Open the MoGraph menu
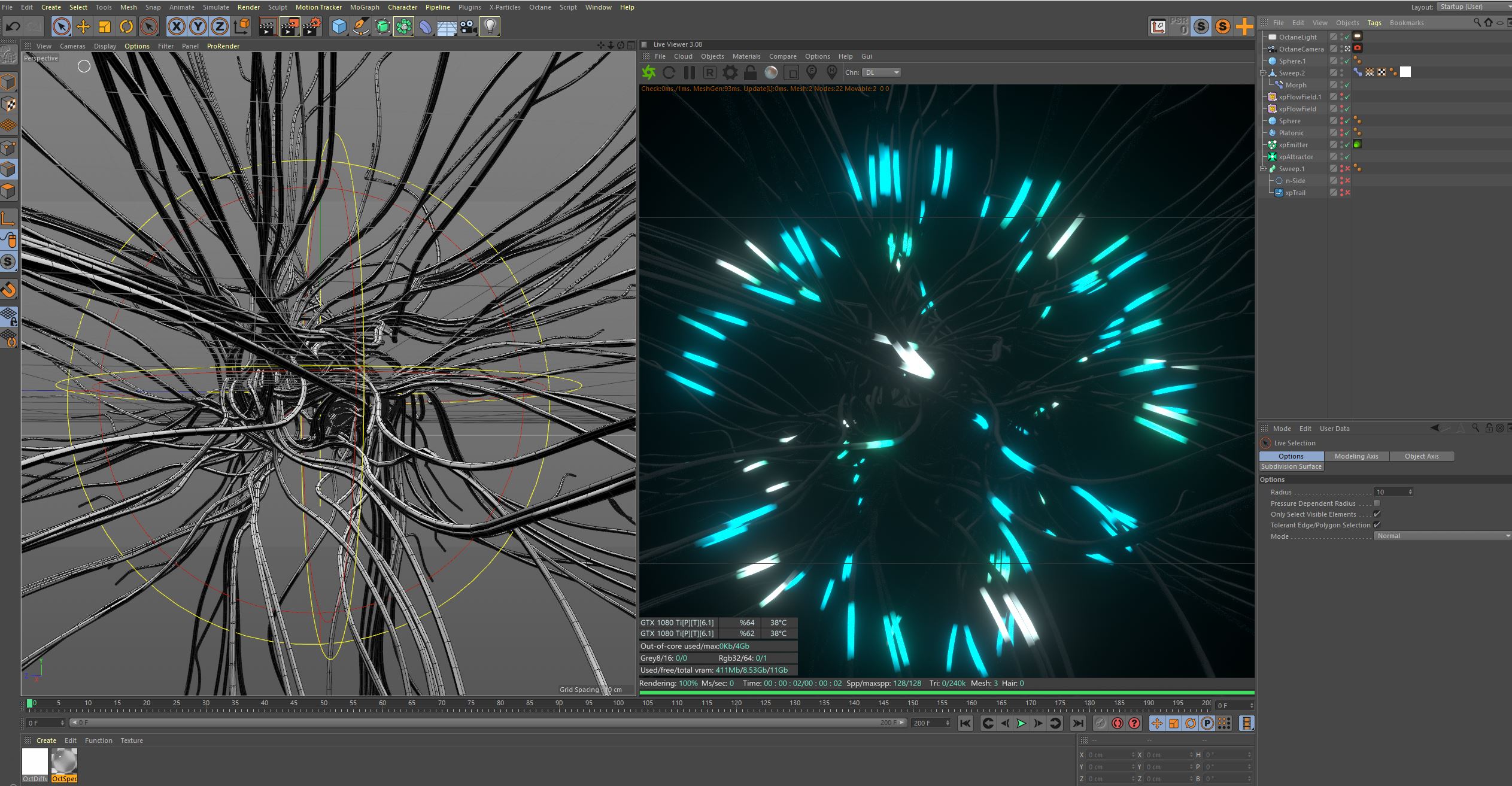Image resolution: width=1512 pixels, height=786 pixels. coord(365,7)
